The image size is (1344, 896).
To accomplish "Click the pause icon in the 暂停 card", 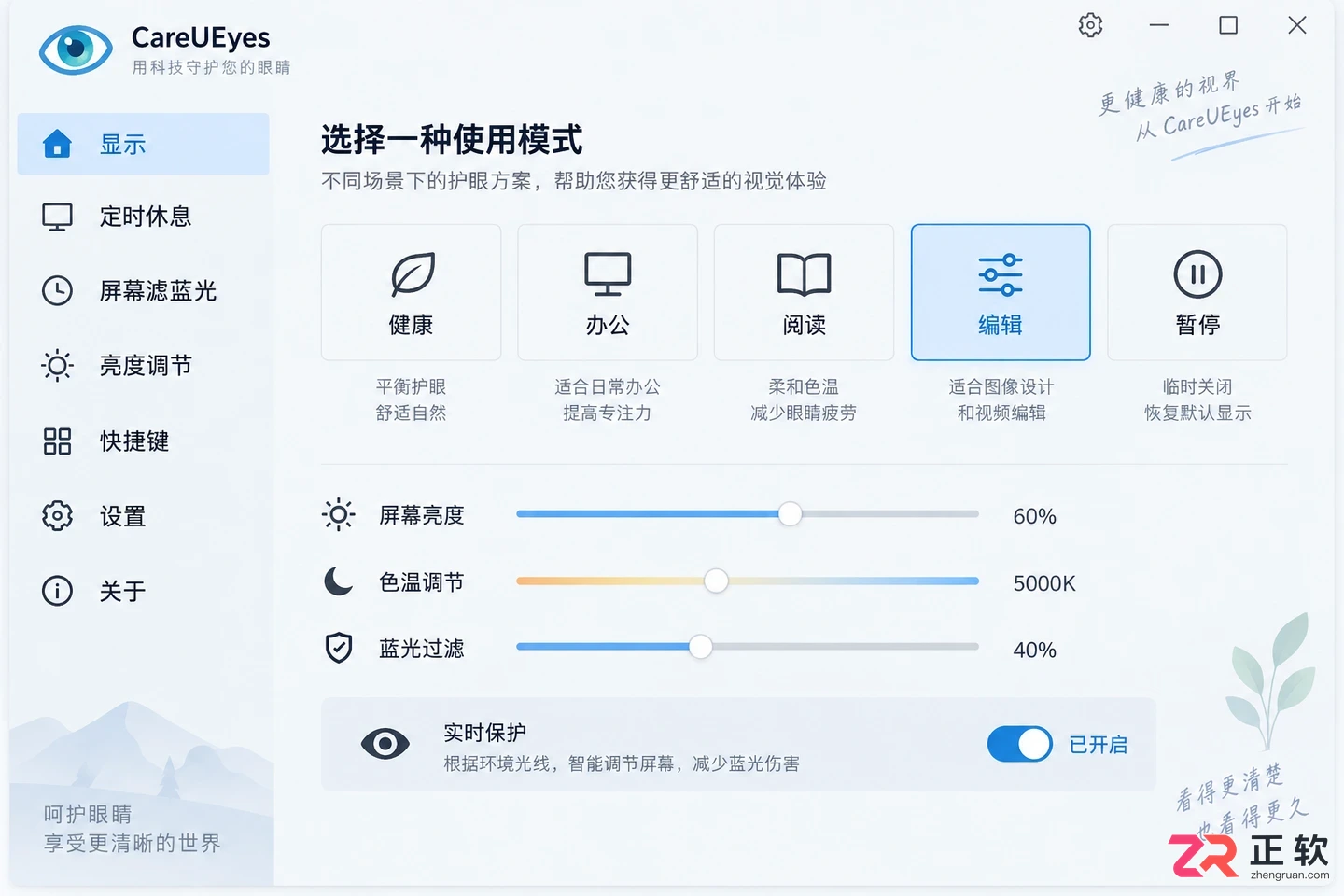I will [x=1197, y=274].
